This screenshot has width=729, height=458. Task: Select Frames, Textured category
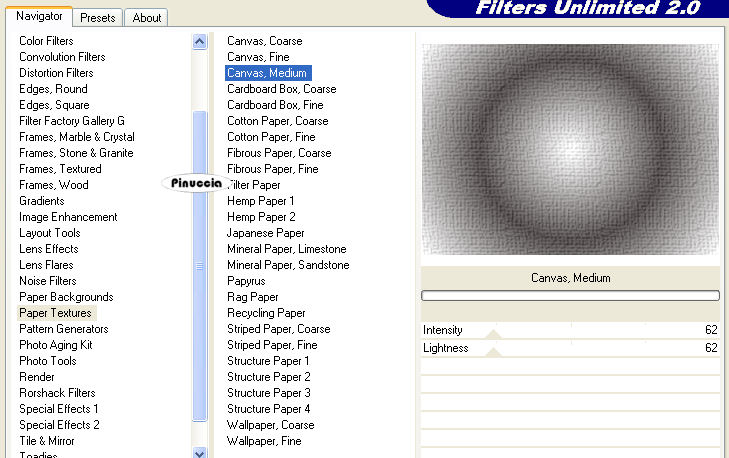60,169
